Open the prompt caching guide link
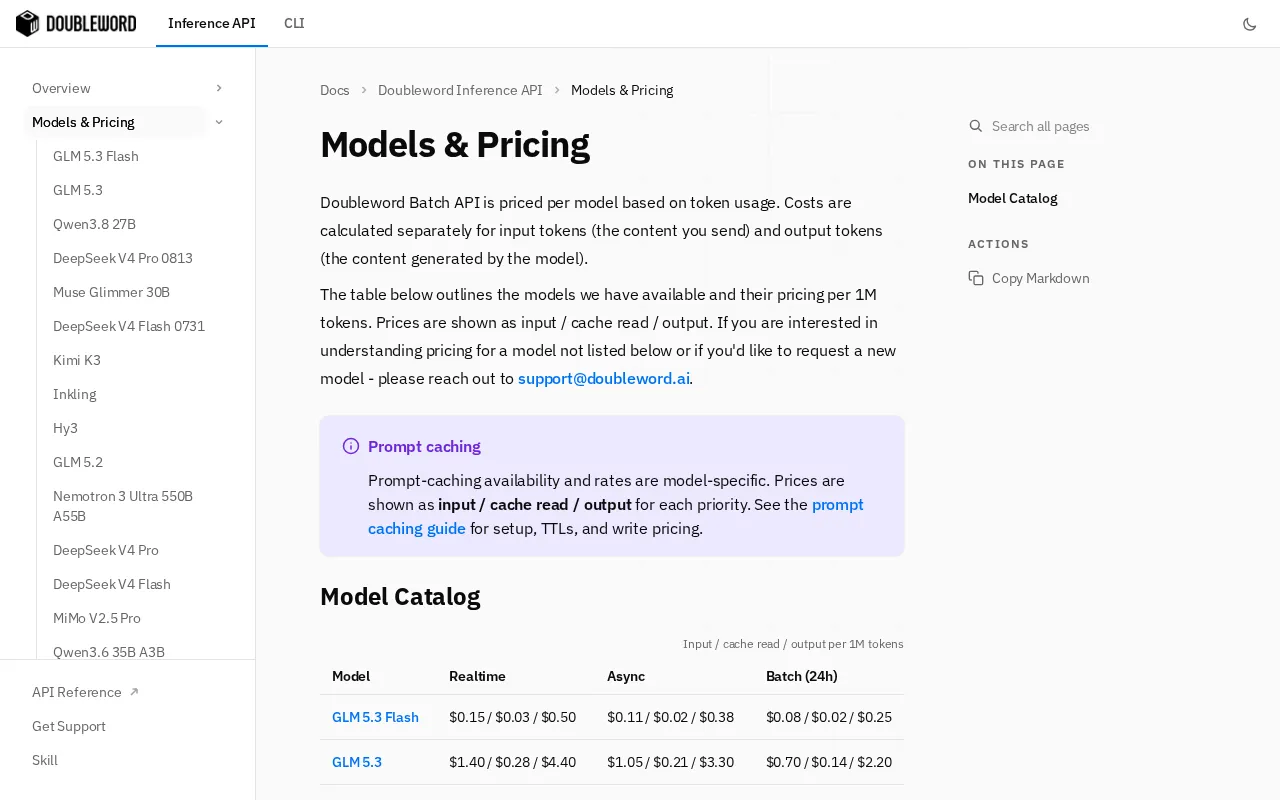This screenshot has height=800, width=1280. coord(616,516)
